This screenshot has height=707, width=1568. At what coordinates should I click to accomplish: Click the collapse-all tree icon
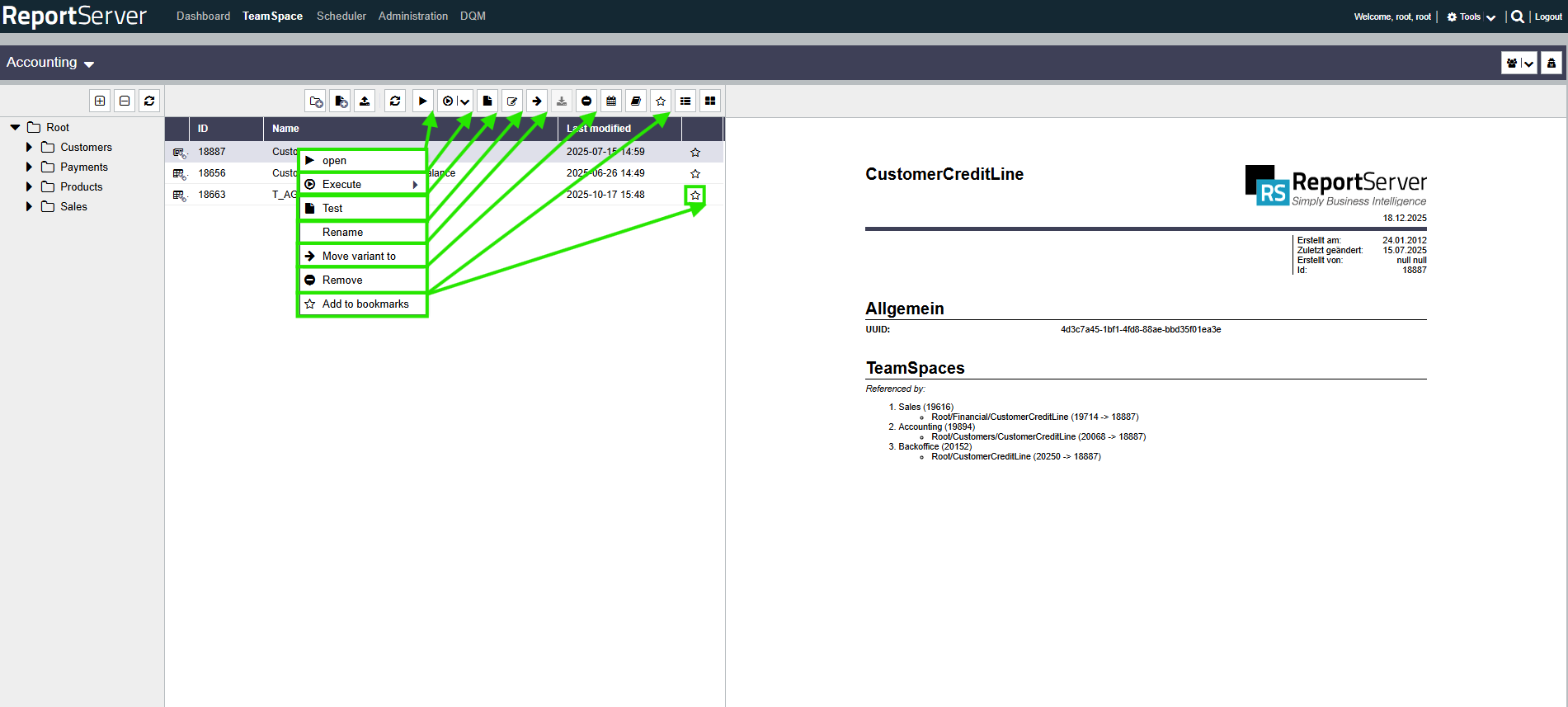coord(125,101)
